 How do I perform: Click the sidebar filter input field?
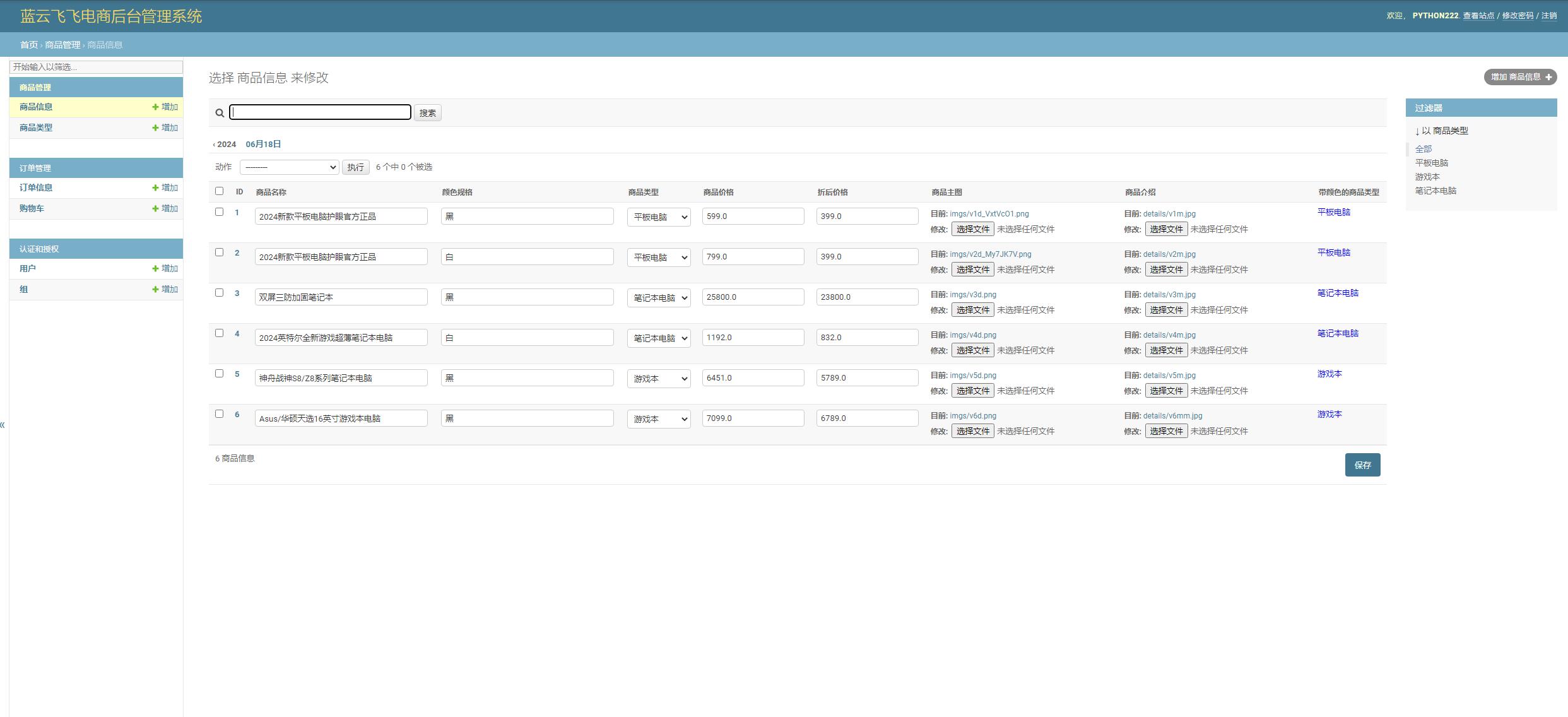(x=96, y=67)
